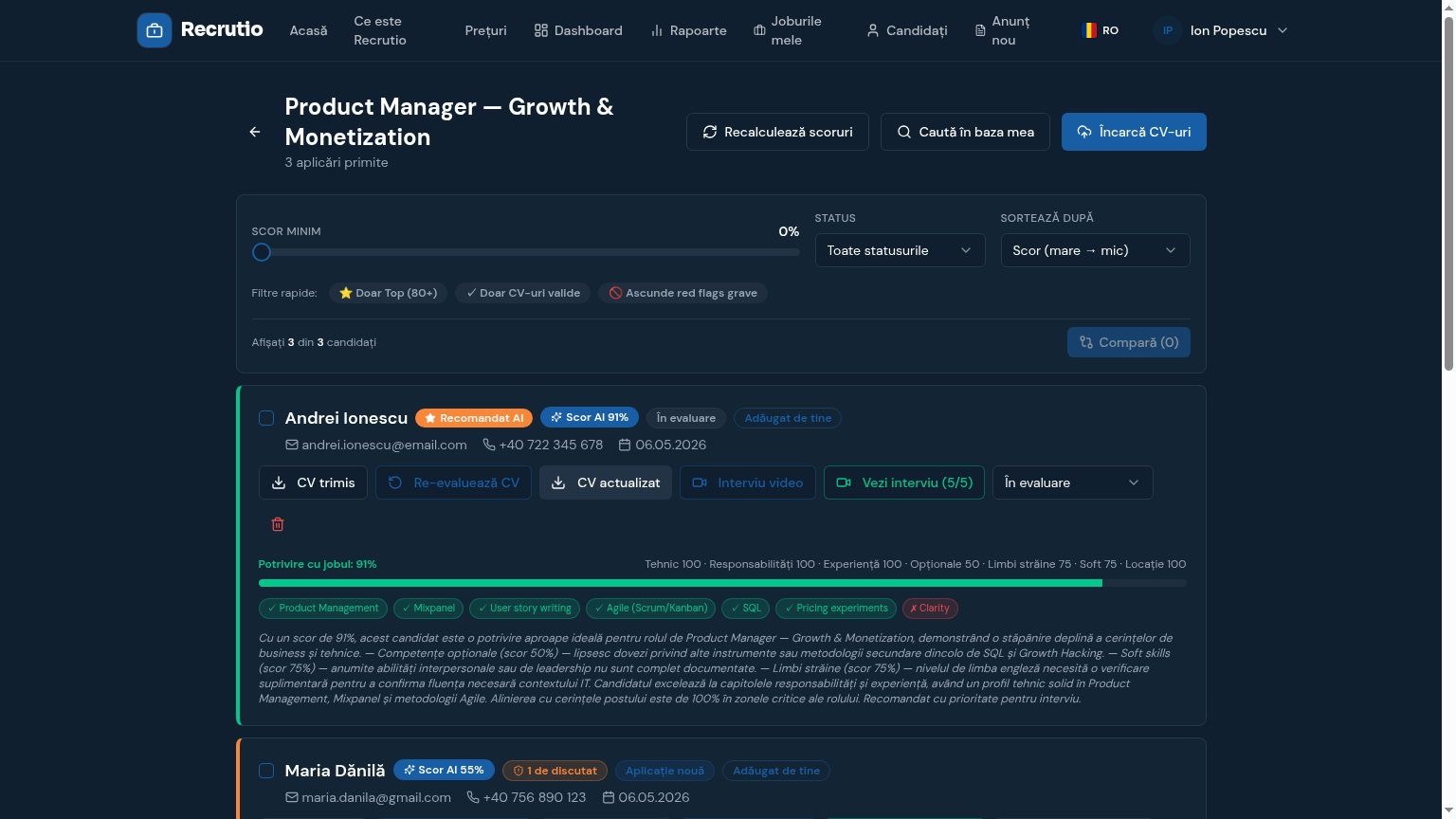
Task: Delete Andrei Ionescu with the red trash icon
Action: click(x=278, y=524)
